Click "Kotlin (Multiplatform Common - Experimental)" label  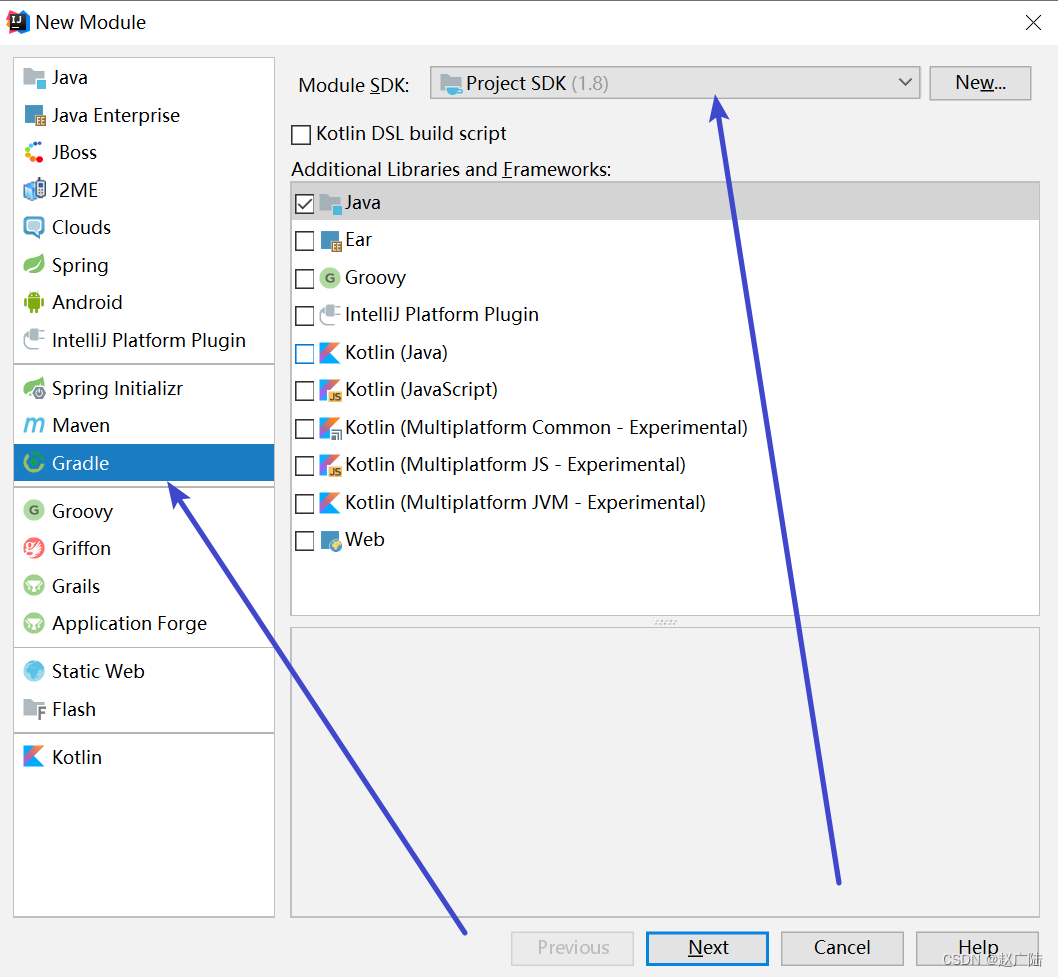[x=546, y=428]
